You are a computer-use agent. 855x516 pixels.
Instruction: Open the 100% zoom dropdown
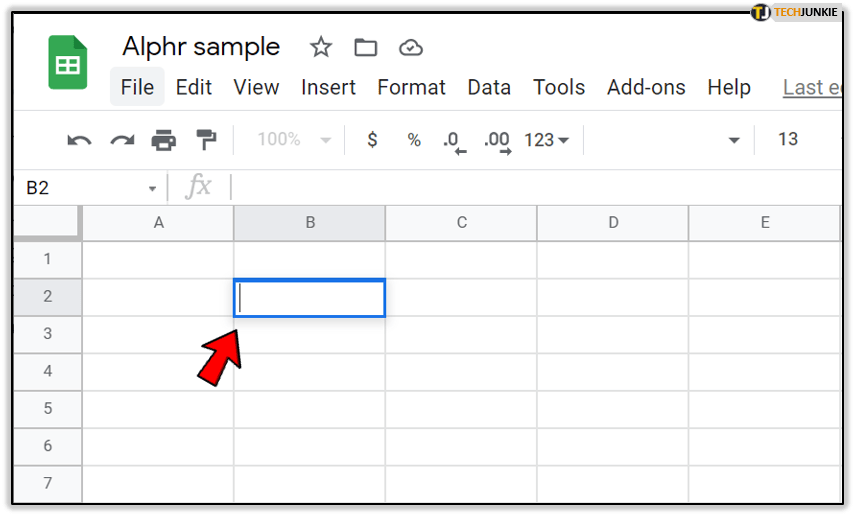pyautogui.click(x=294, y=140)
